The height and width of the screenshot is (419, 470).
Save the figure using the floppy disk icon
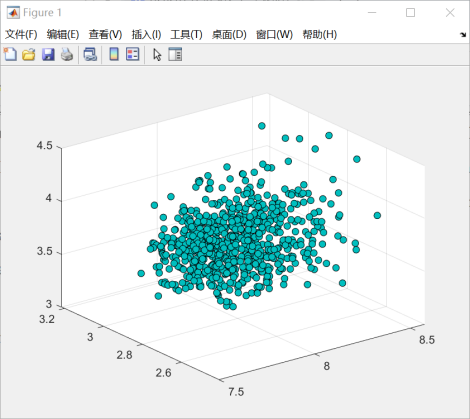pyautogui.click(x=48, y=54)
